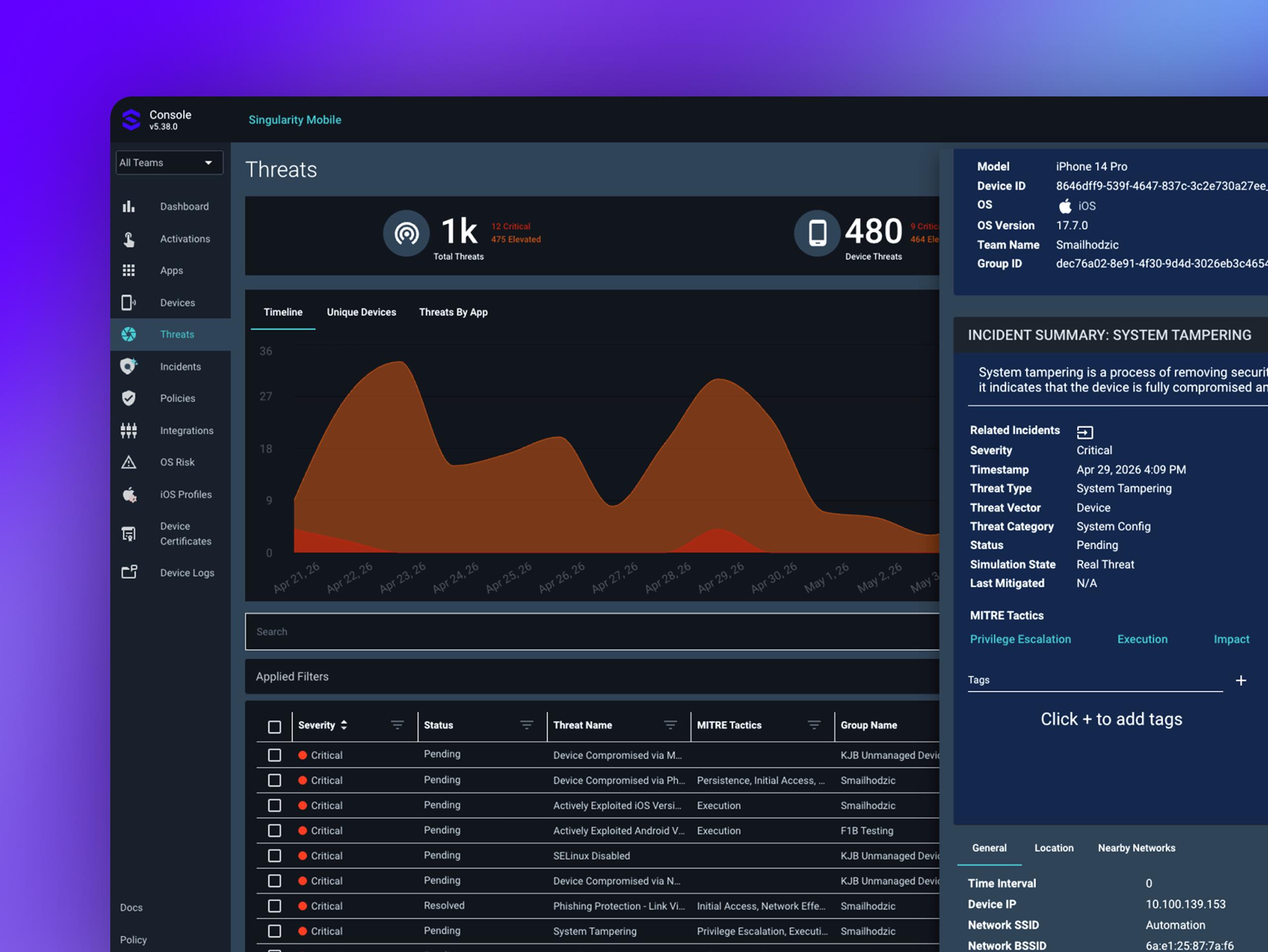Viewport: 1268px width, 952px height.
Task: Sort by the Severity column arrows
Action: pyautogui.click(x=344, y=725)
